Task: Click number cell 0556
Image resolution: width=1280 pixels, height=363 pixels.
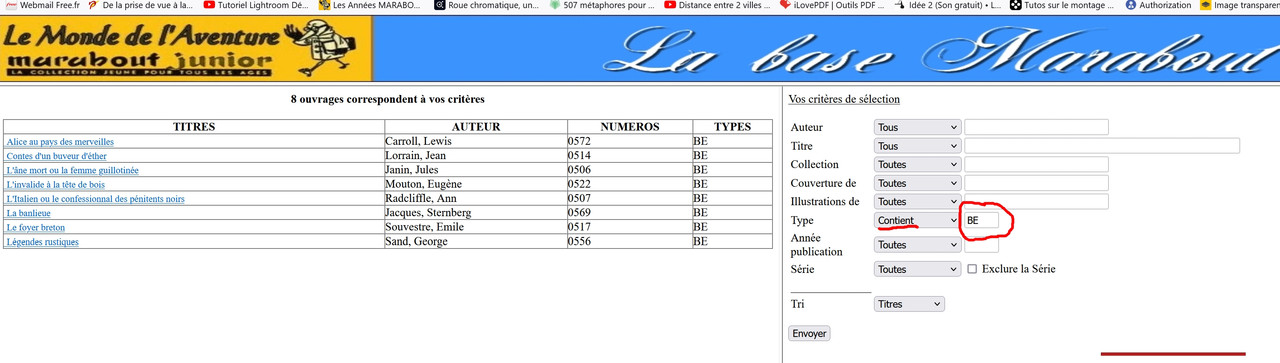Action: coord(630,241)
